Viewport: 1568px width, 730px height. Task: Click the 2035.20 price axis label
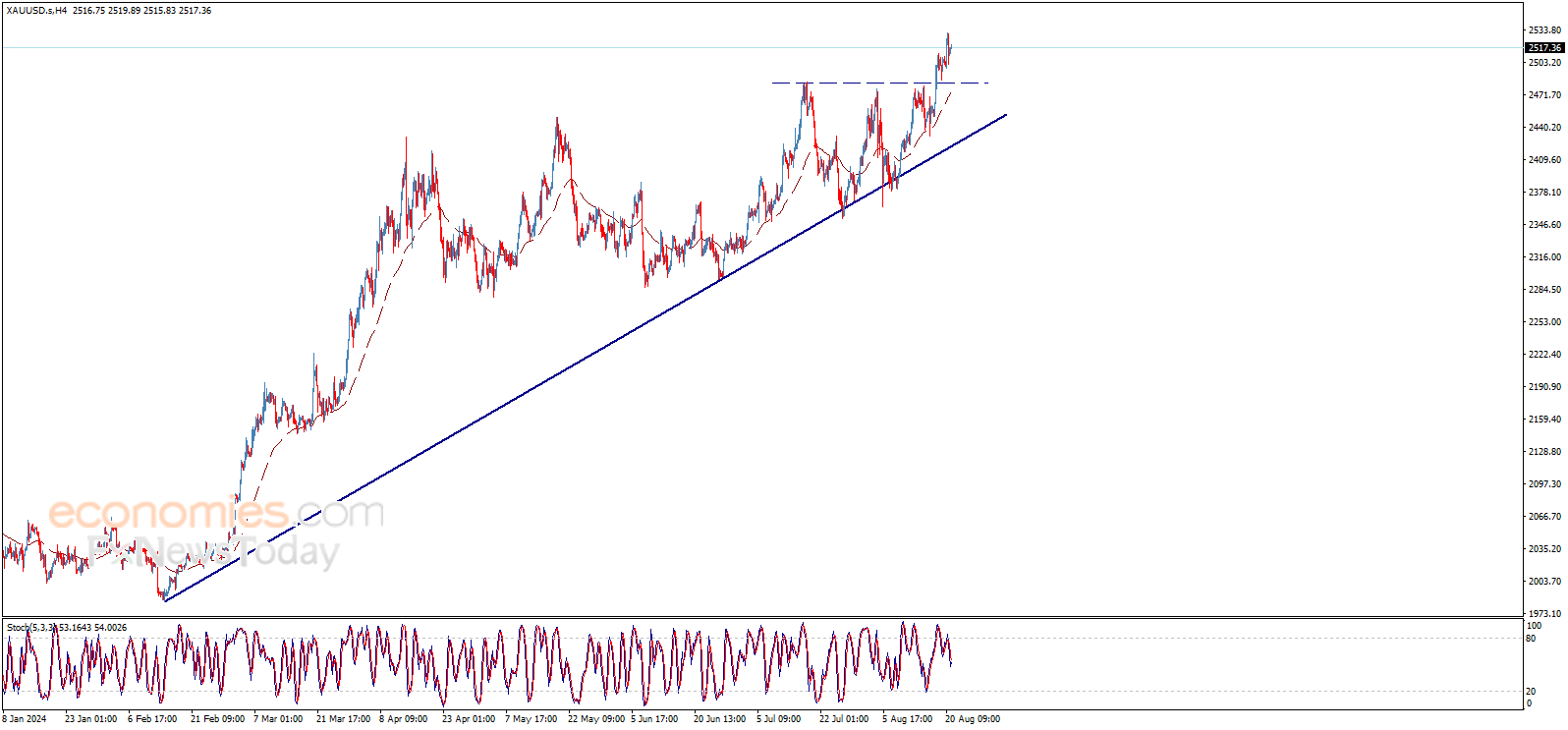point(1544,549)
